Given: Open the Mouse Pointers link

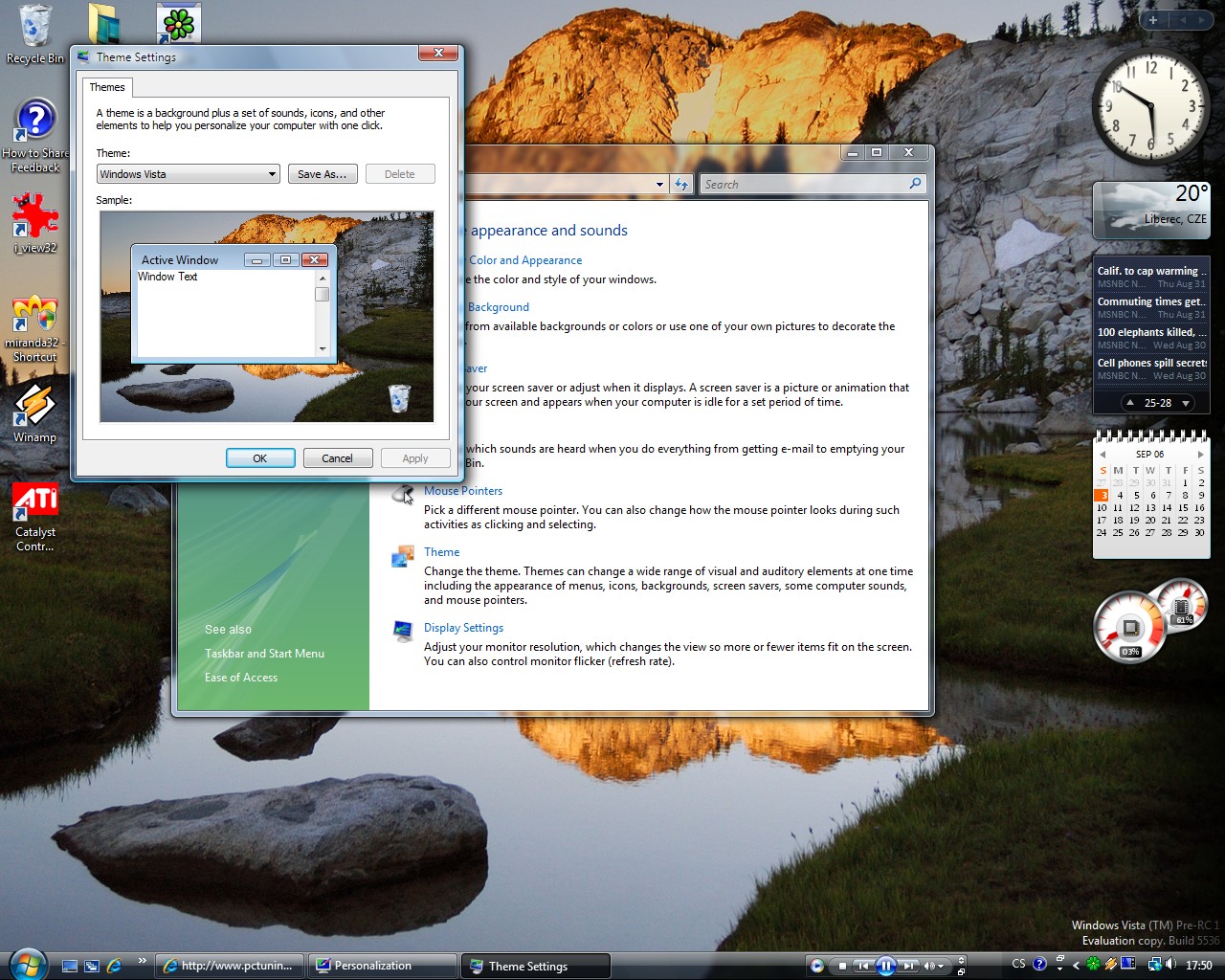Looking at the screenshot, I should [463, 491].
